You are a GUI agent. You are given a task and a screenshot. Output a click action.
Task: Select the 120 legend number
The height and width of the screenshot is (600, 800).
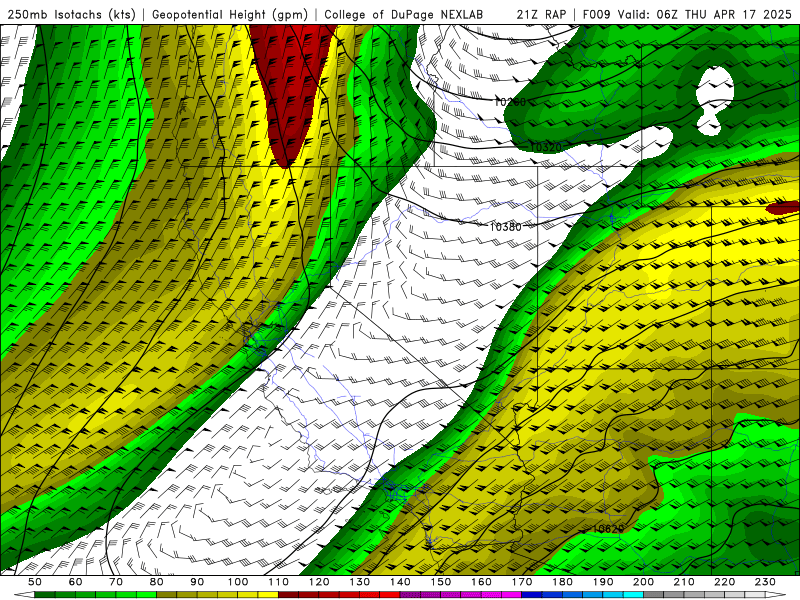319,582
